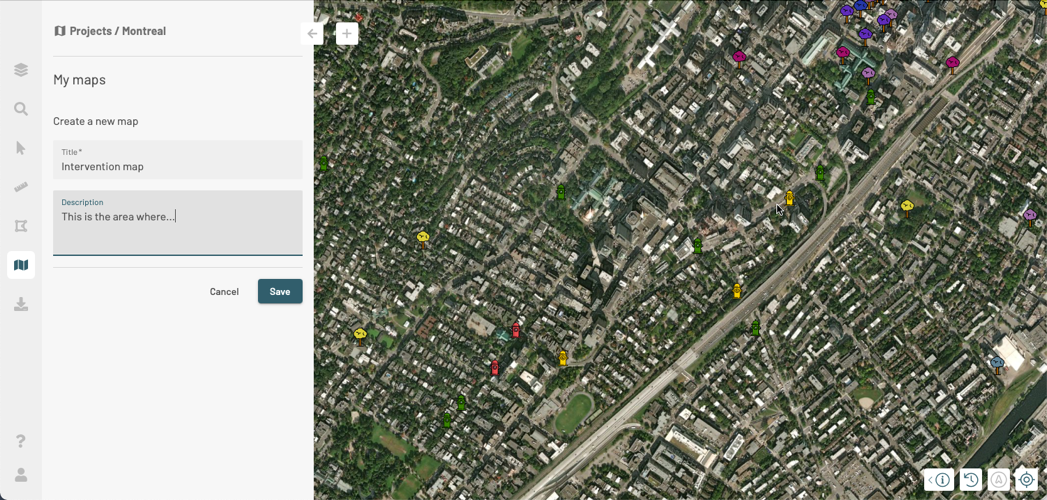The height and width of the screenshot is (500, 1047).
Task: Click the active My maps sidebar icon
Action: [x=21, y=265]
